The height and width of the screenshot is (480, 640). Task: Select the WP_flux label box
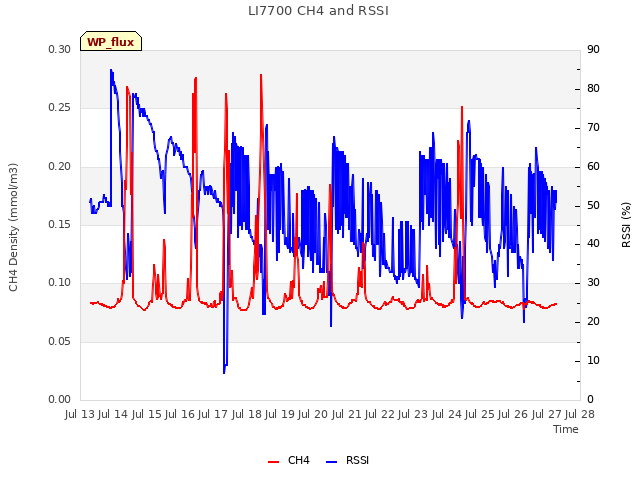click(x=111, y=41)
